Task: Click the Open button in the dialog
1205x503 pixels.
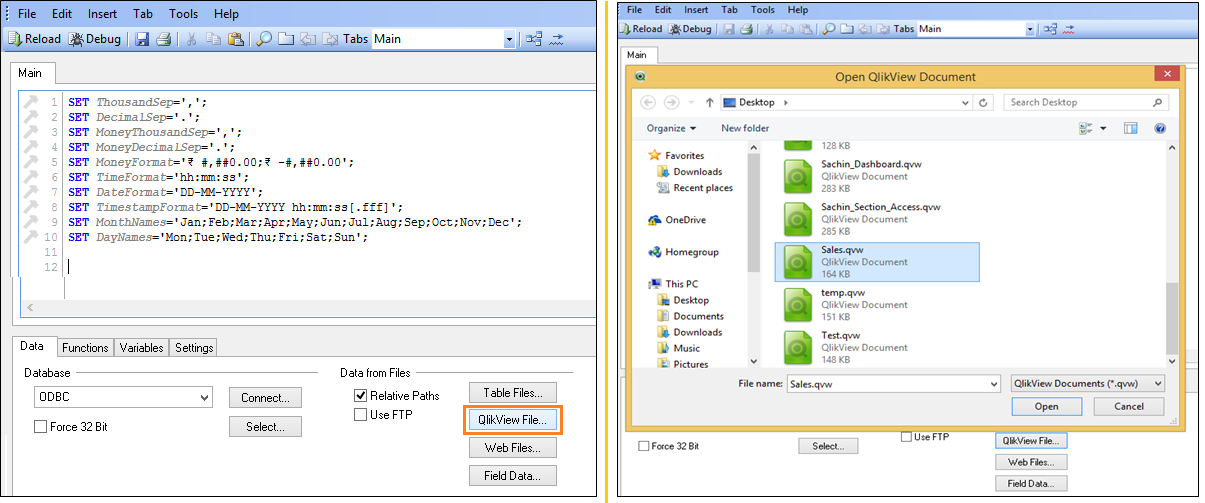Action: coord(1047,406)
